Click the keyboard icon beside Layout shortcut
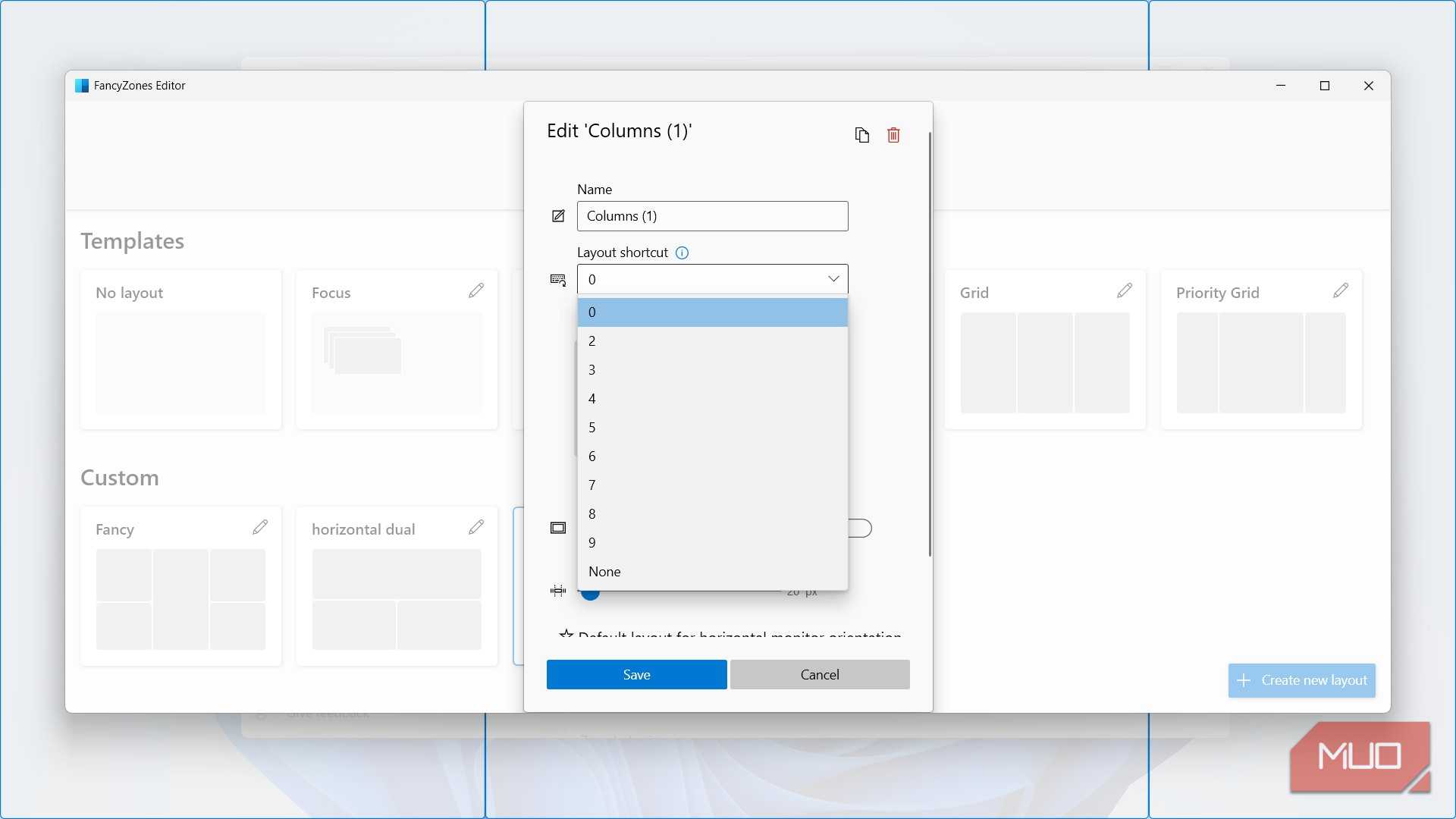 (558, 280)
